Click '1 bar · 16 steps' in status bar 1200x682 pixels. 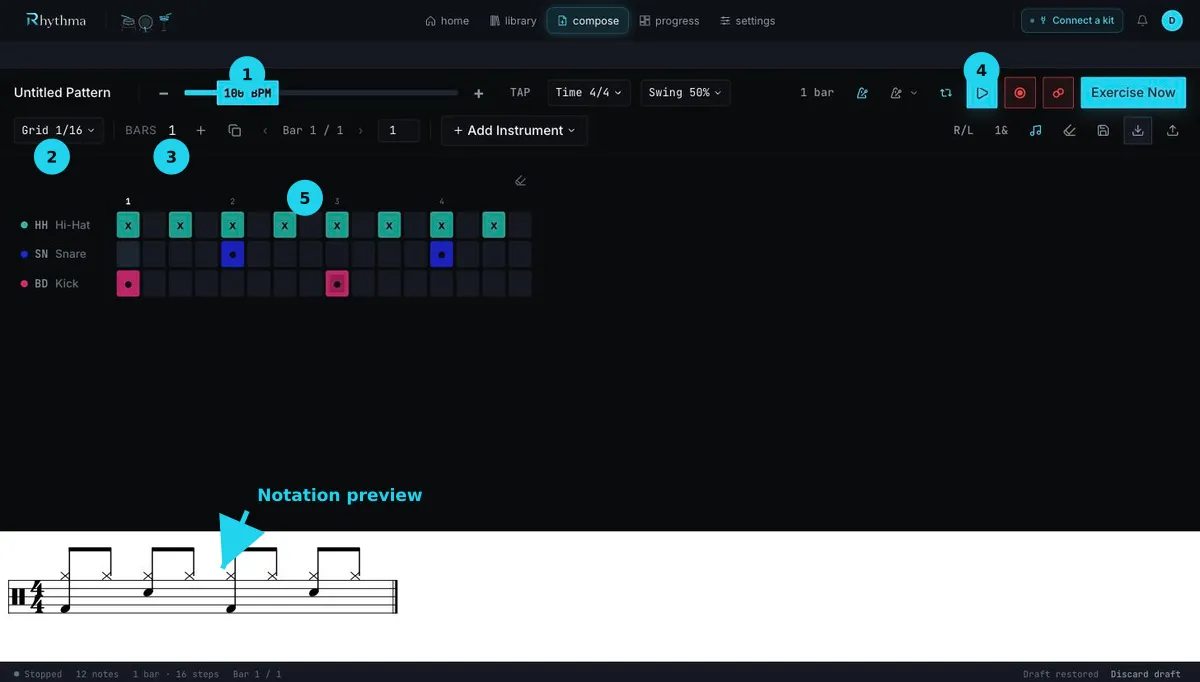(176, 674)
